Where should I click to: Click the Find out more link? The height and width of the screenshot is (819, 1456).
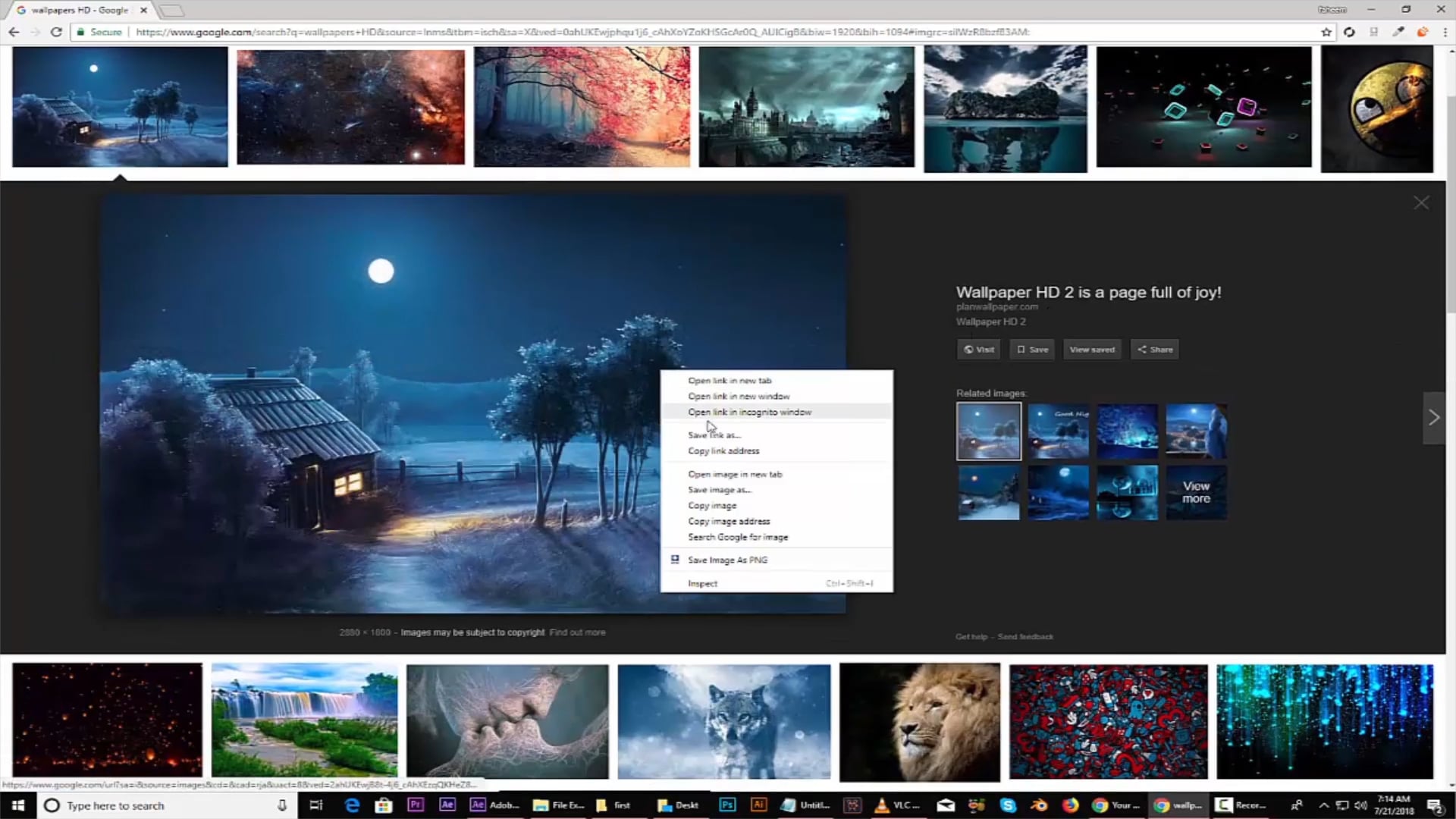pos(577,632)
